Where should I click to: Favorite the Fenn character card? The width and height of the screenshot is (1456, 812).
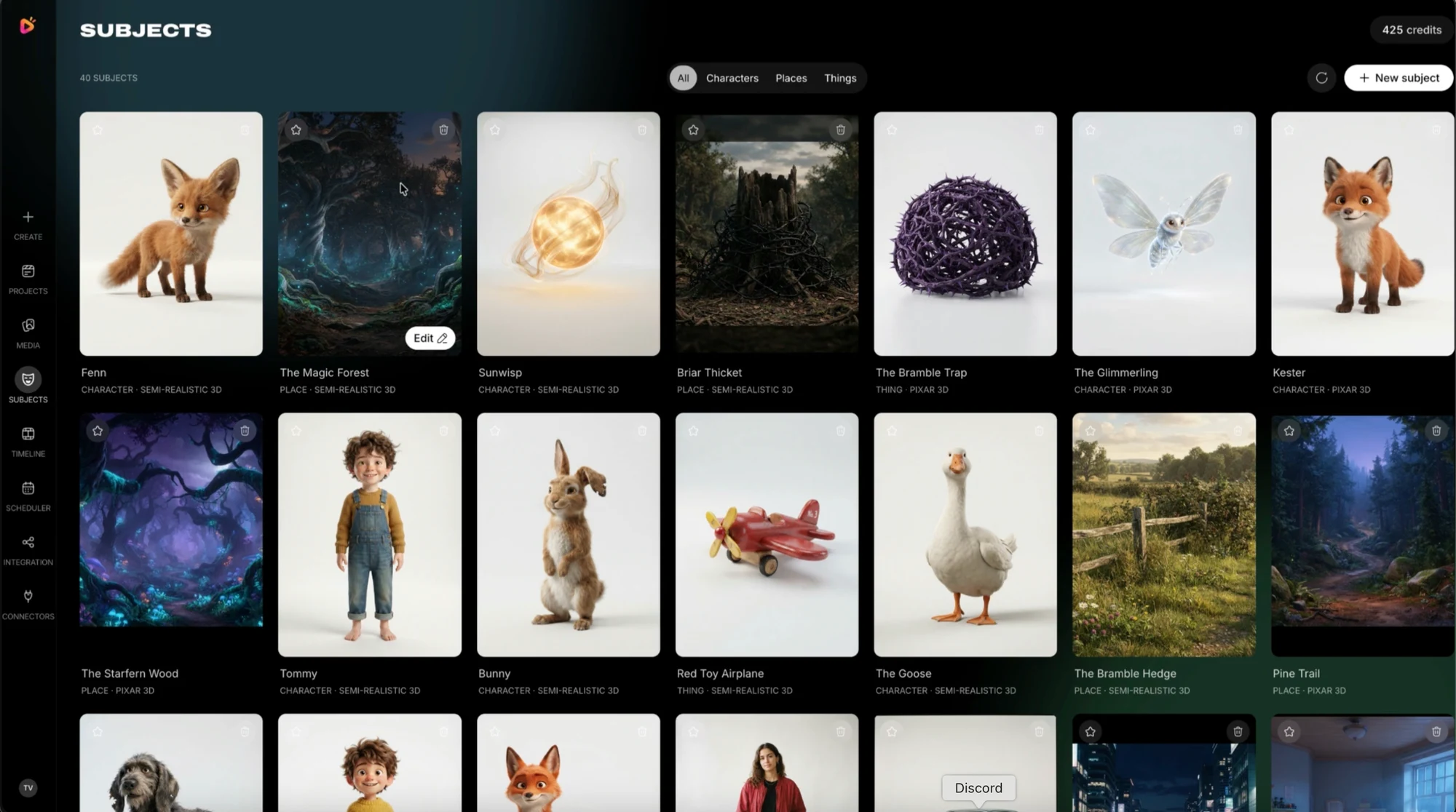(98, 130)
